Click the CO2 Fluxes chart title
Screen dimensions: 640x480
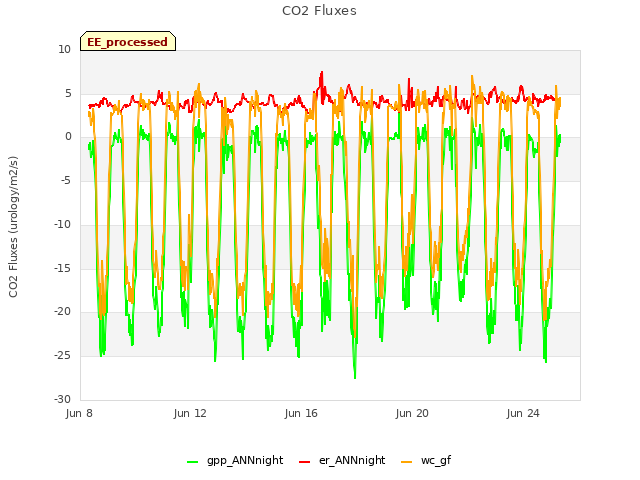319,11
